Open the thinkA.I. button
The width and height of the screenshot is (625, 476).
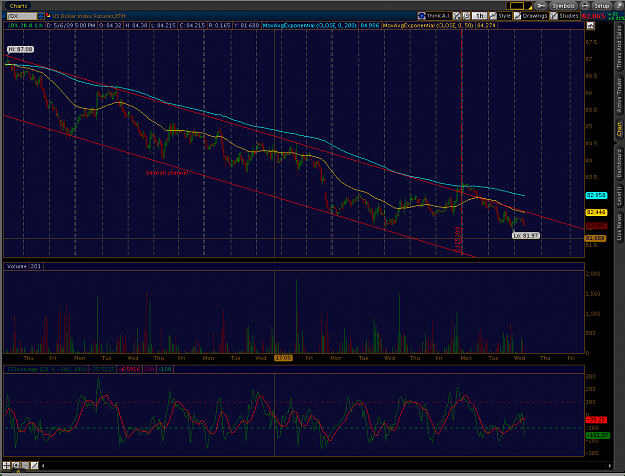434,16
